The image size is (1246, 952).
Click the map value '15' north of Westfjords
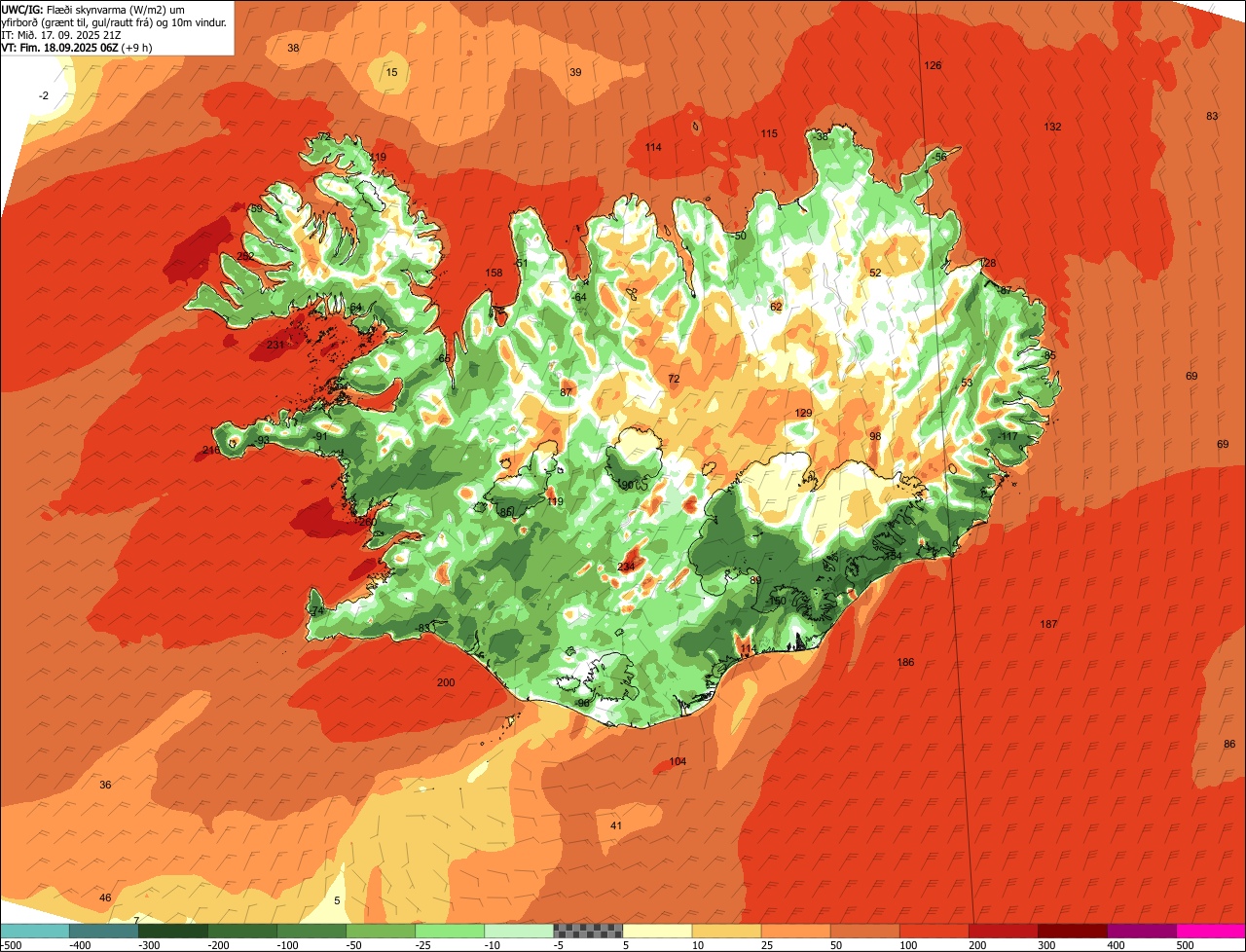(x=391, y=72)
